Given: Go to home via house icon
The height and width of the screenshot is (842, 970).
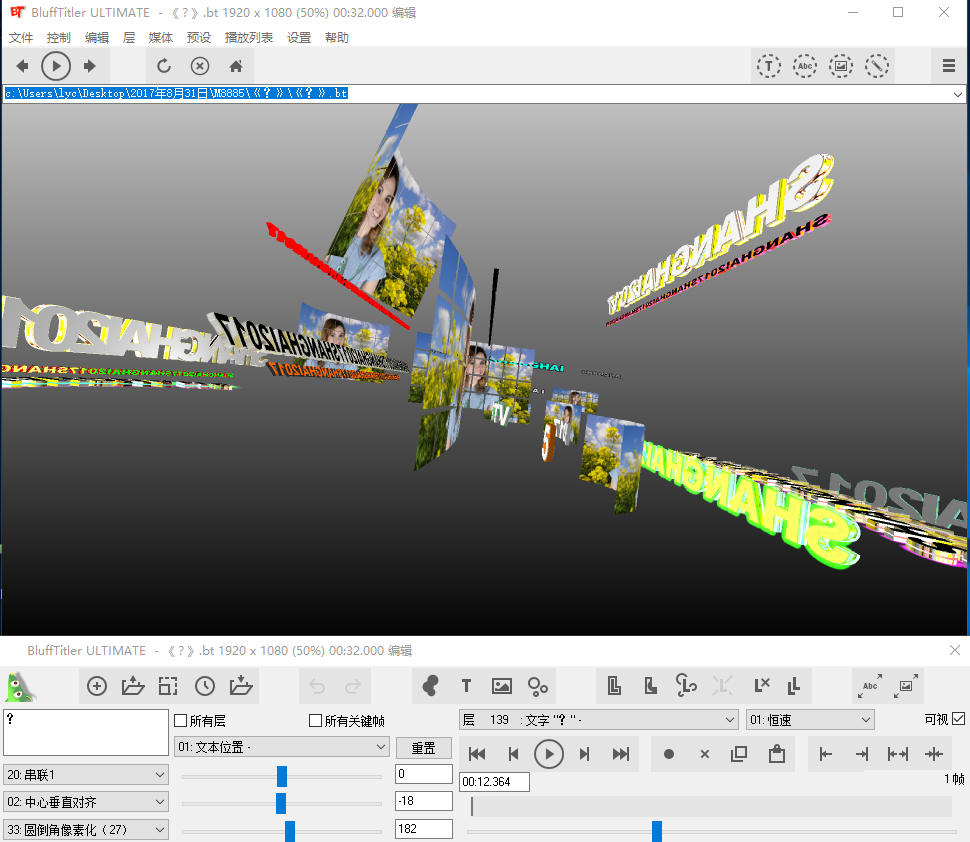Looking at the screenshot, I should tap(236, 66).
